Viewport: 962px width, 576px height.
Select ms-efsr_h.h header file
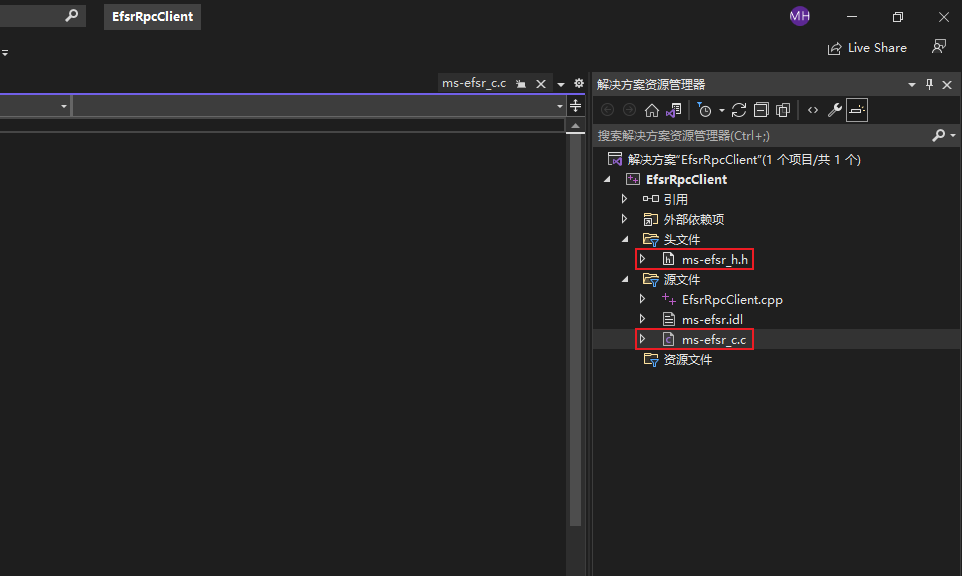pyautogui.click(x=715, y=259)
